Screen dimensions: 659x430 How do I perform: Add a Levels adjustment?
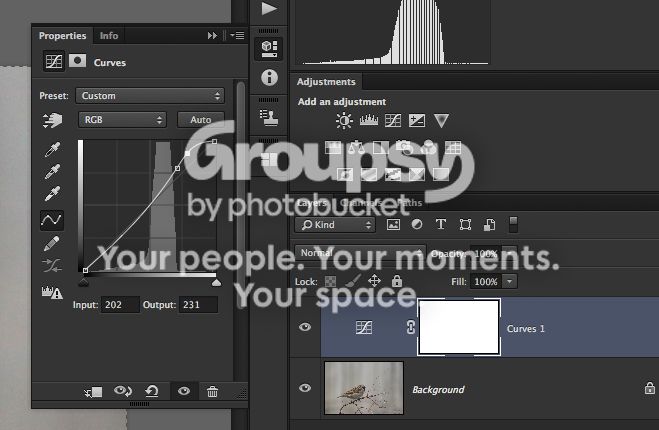(x=369, y=121)
